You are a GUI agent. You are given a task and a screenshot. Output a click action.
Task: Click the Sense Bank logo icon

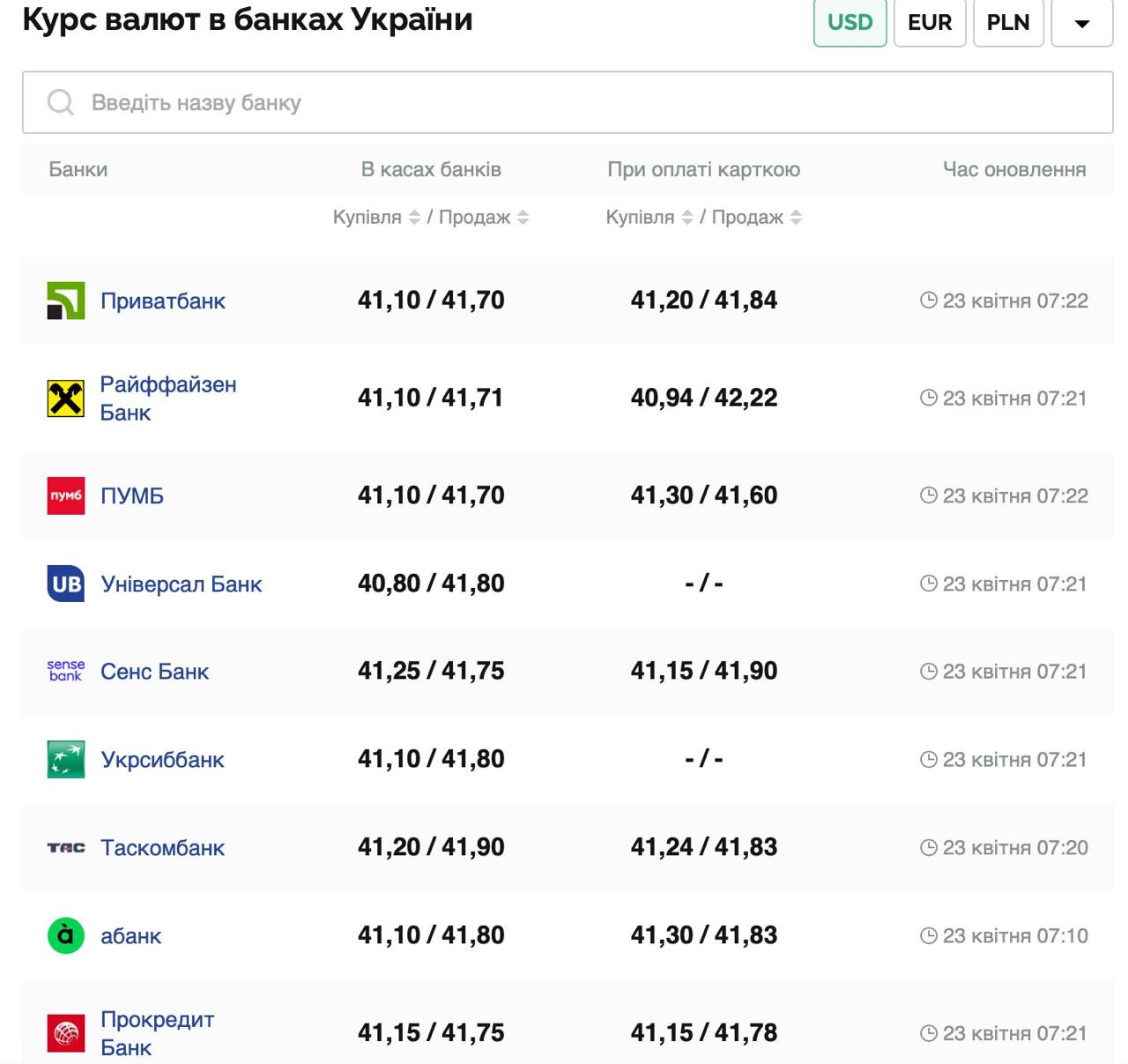66,671
